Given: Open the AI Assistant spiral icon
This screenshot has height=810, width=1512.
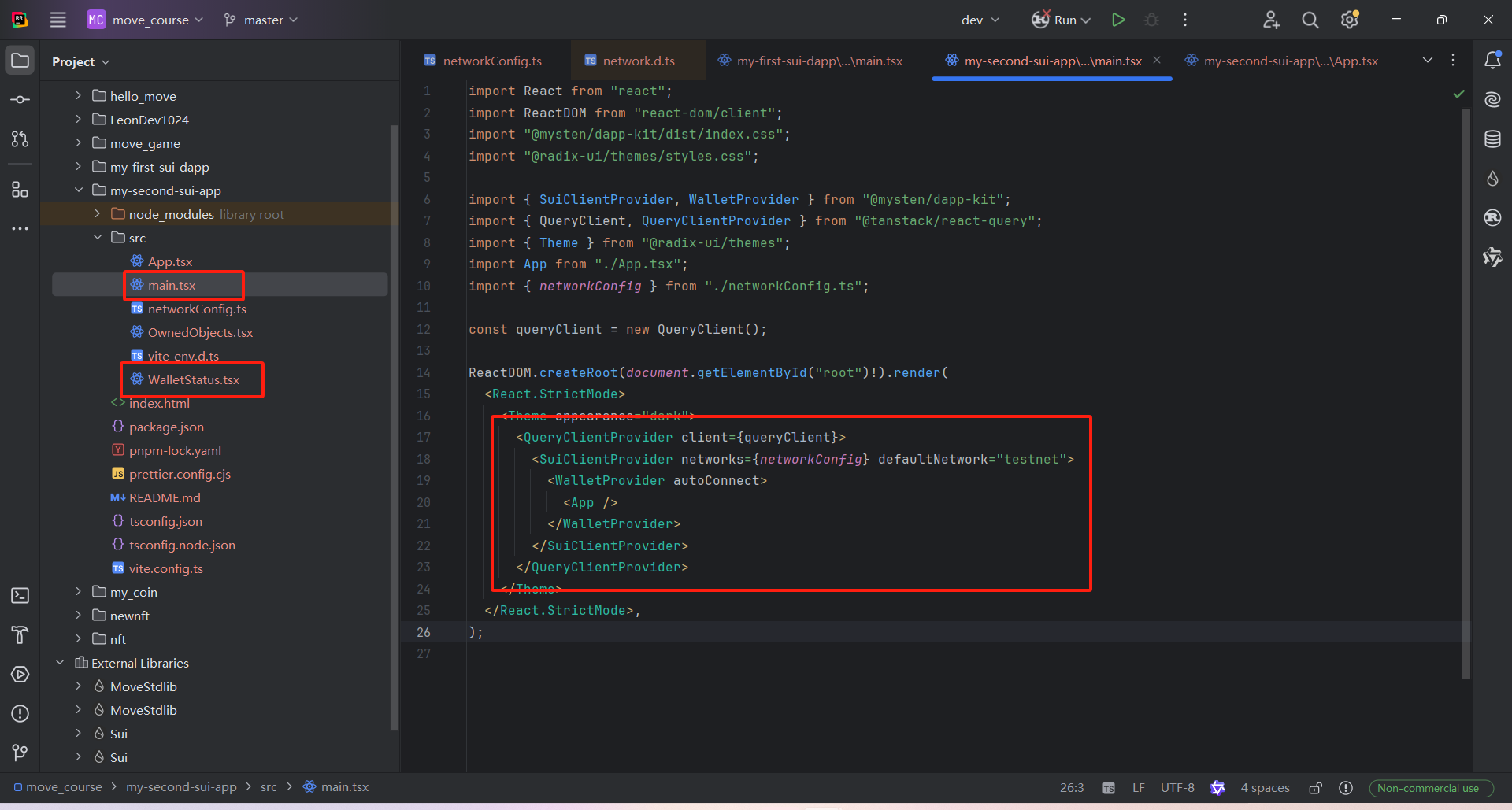Looking at the screenshot, I should click(1492, 99).
